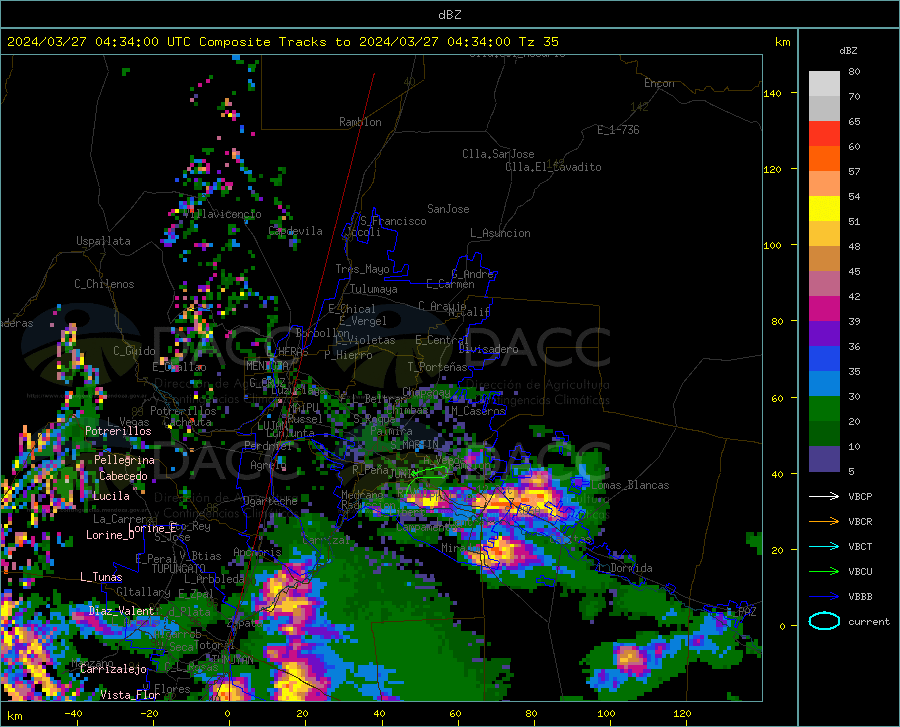The image size is (900, 727).
Task: Click the orange VBCR arrow legend icon
Action: pyautogui.click(x=824, y=521)
